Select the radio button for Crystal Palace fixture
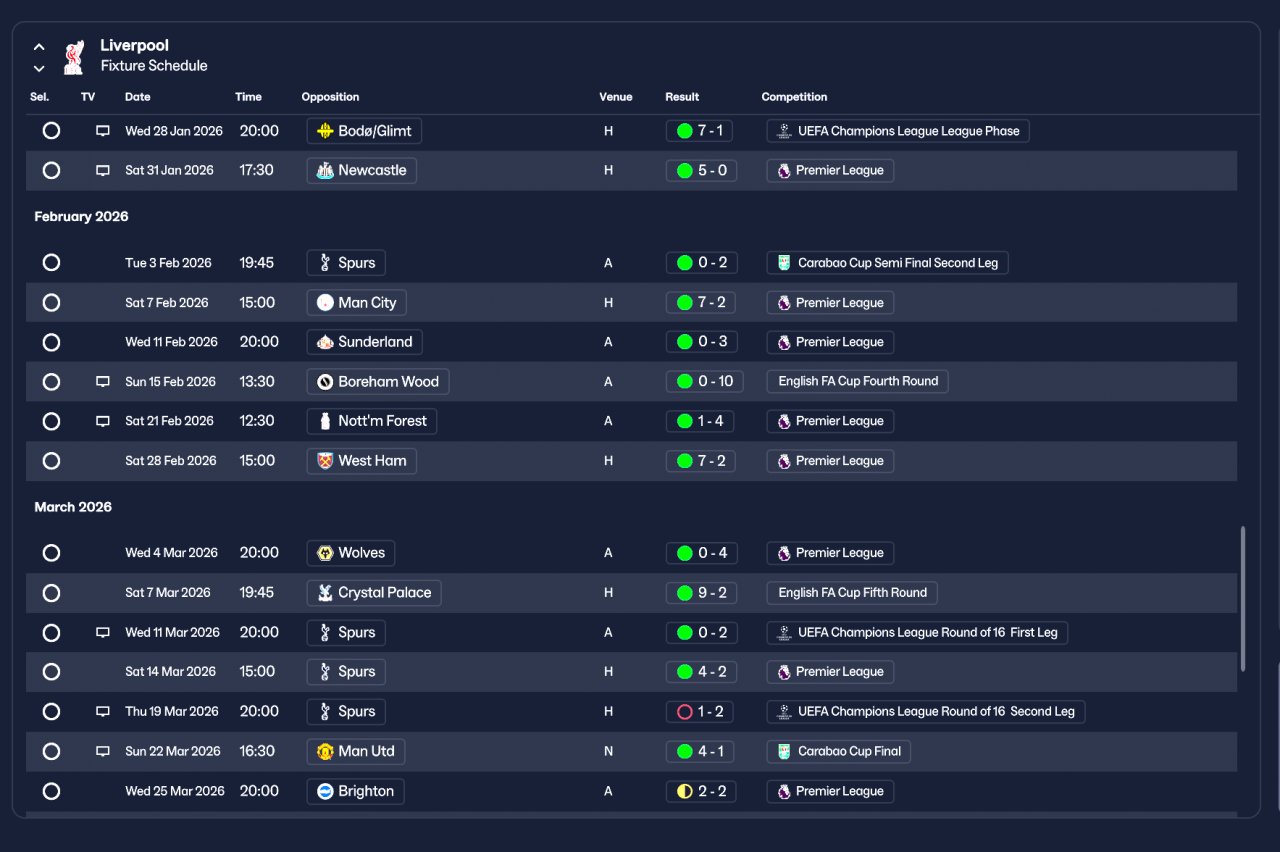The width and height of the screenshot is (1280, 852). pyautogui.click(x=52, y=593)
